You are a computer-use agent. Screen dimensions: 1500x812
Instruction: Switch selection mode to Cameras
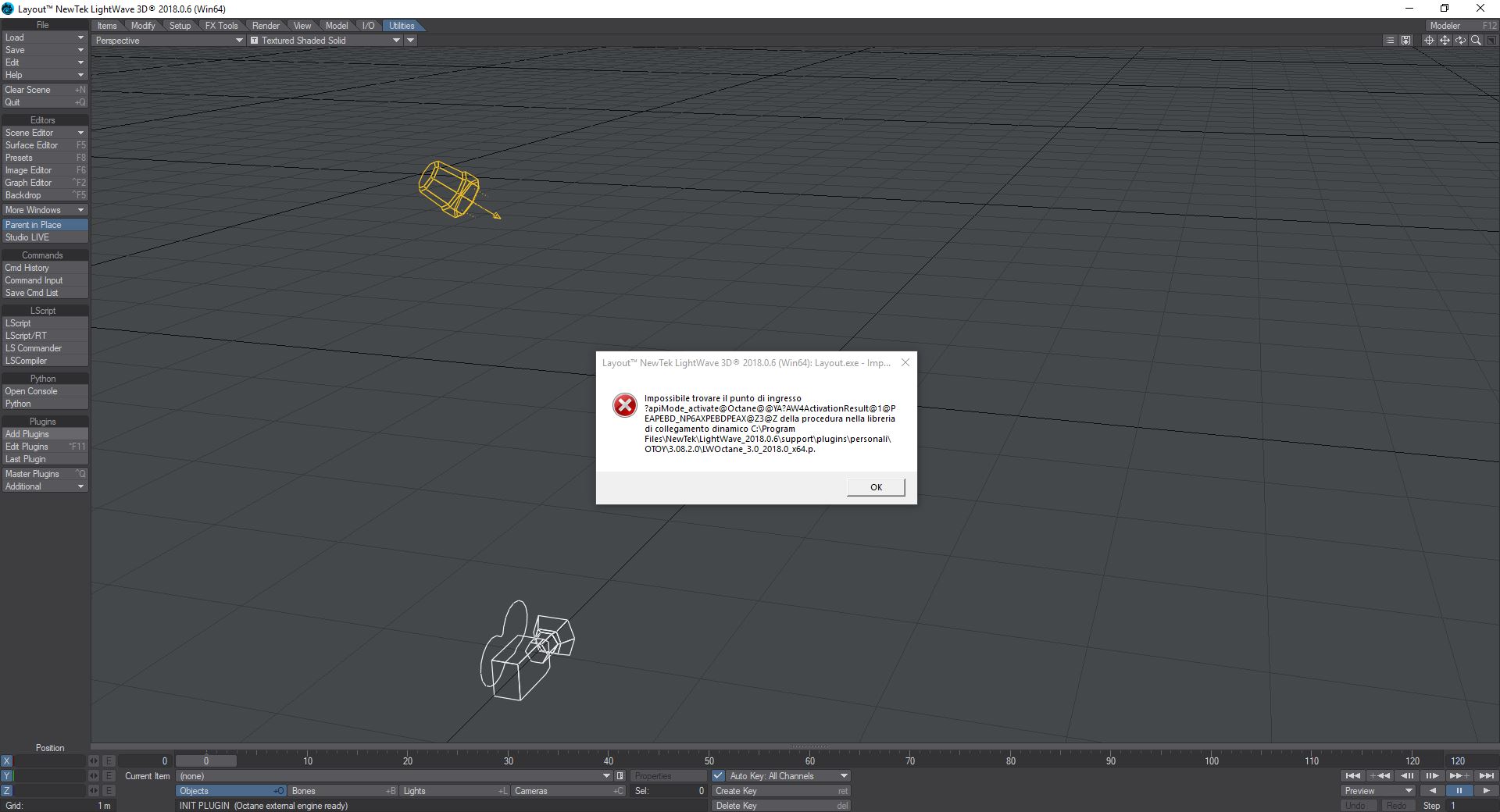pos(569,791)
